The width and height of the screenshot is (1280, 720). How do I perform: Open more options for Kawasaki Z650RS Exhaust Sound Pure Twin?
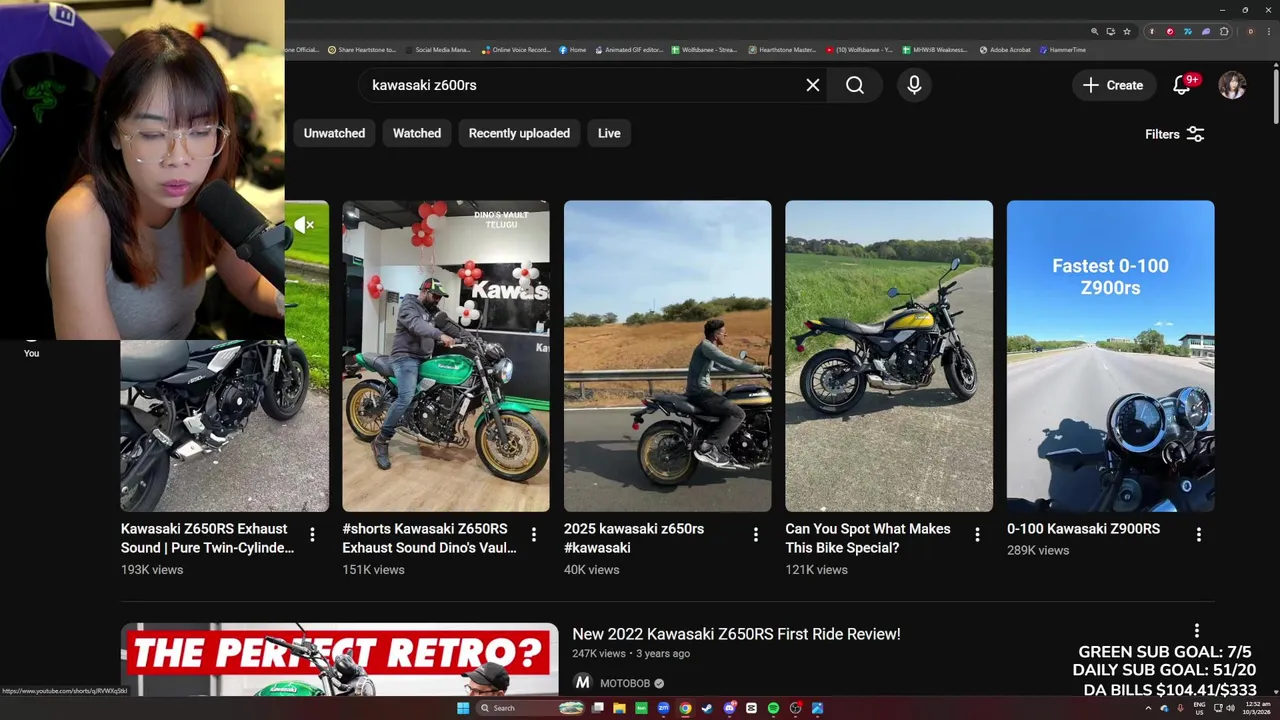click(312, 535)
